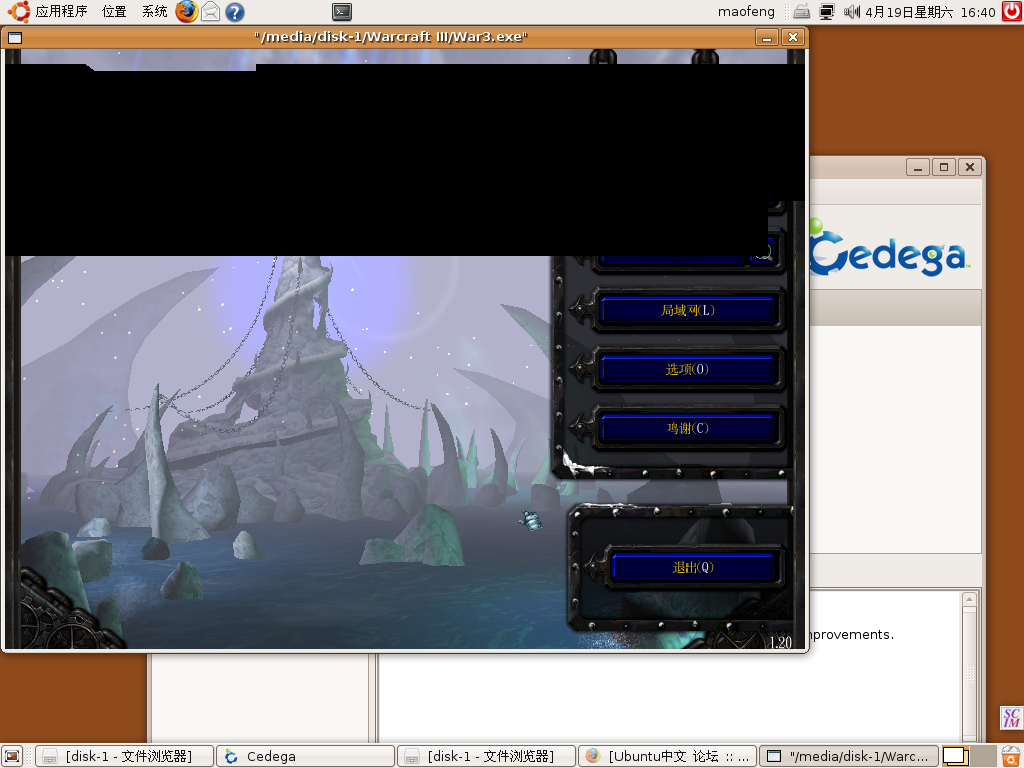Click the red power shutdown icon

(x=1012, y=11)
